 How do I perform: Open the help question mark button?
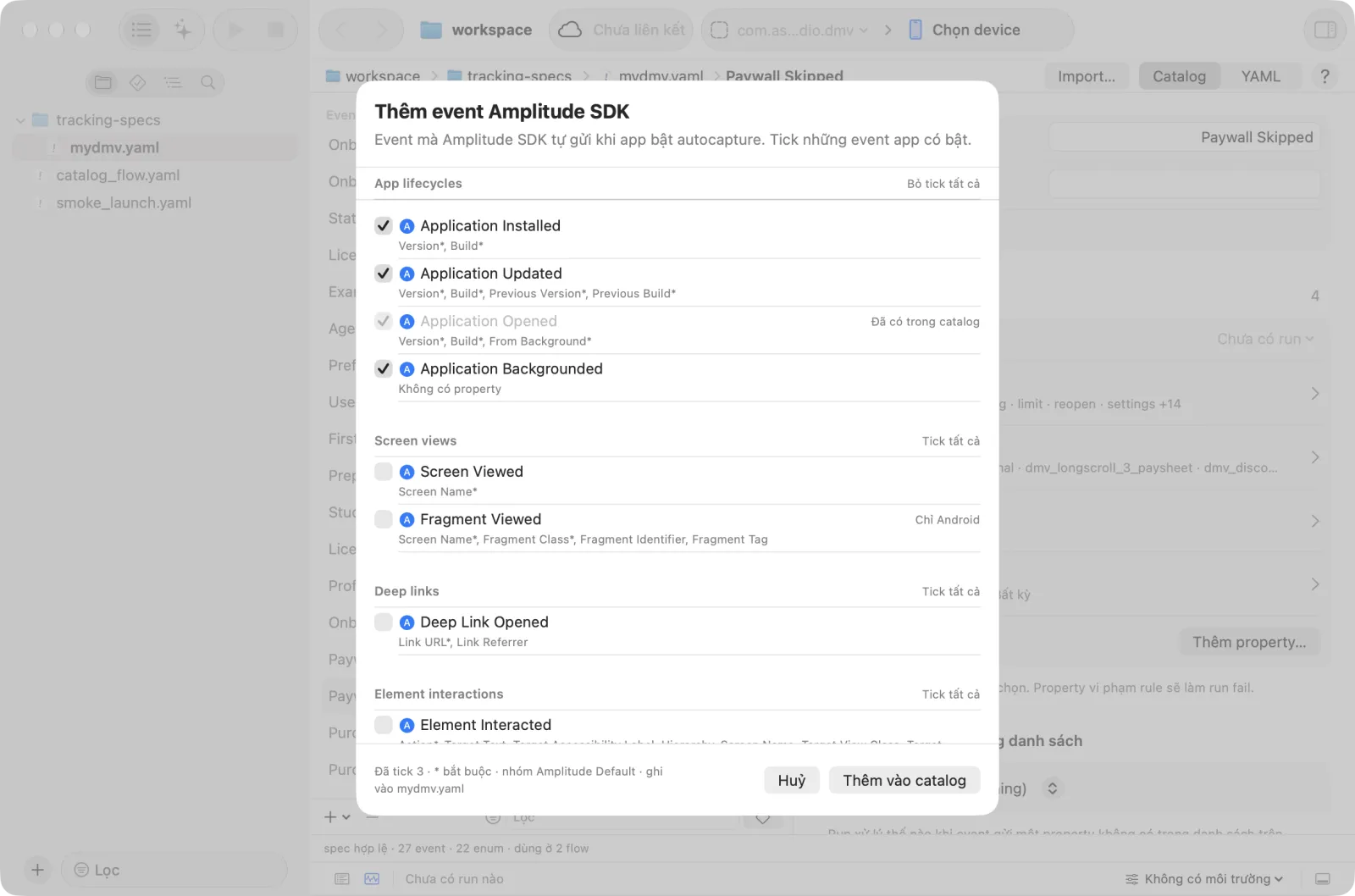pyautogui.click(x=1325, y=76)
